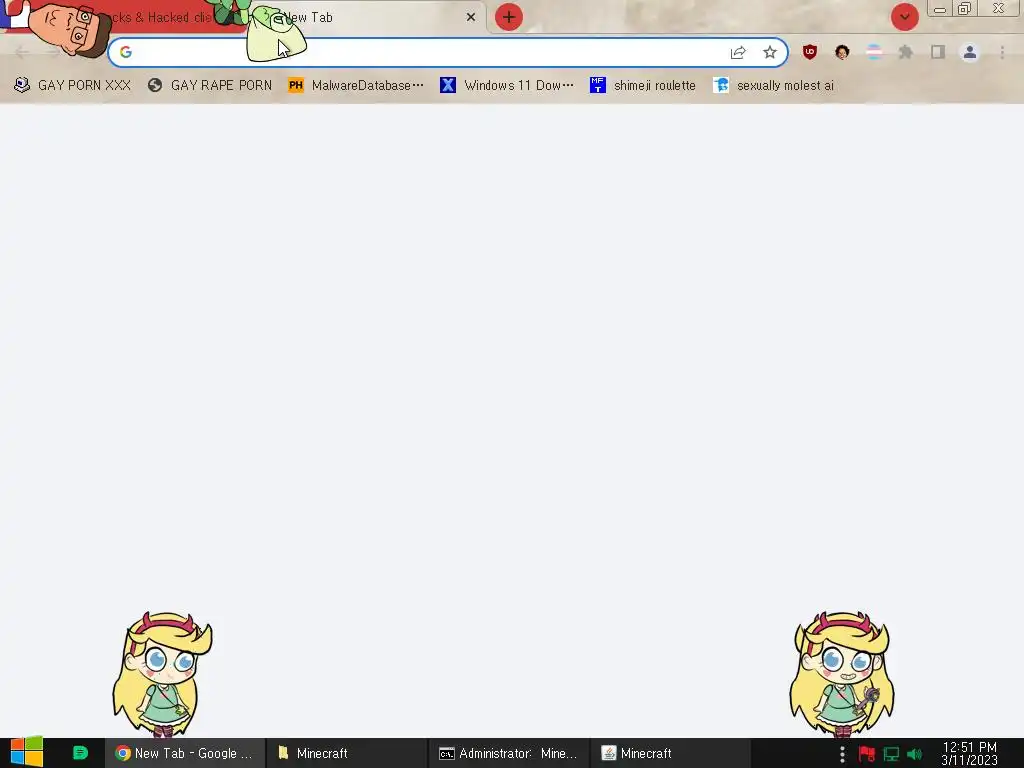Close the New Tab tab

click(x=471, y=17)
